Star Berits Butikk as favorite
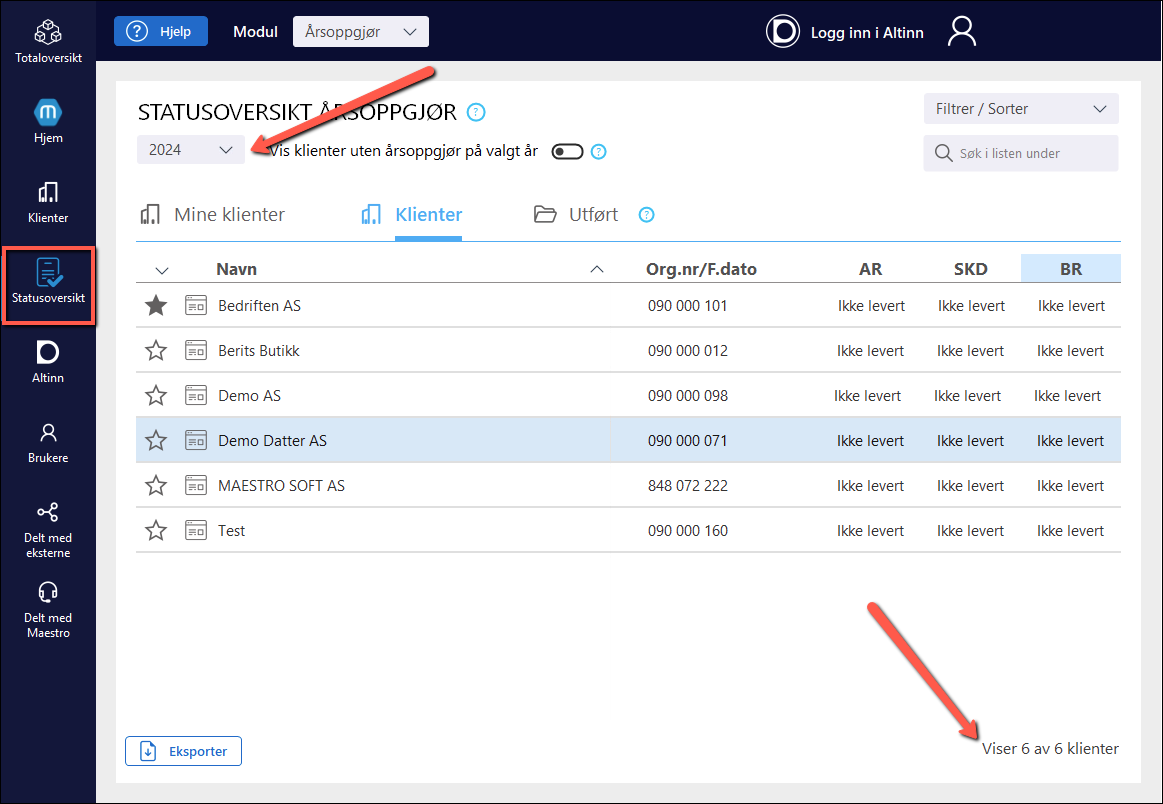The width and height of the screenshot is (1163, 804). (156, 350)
